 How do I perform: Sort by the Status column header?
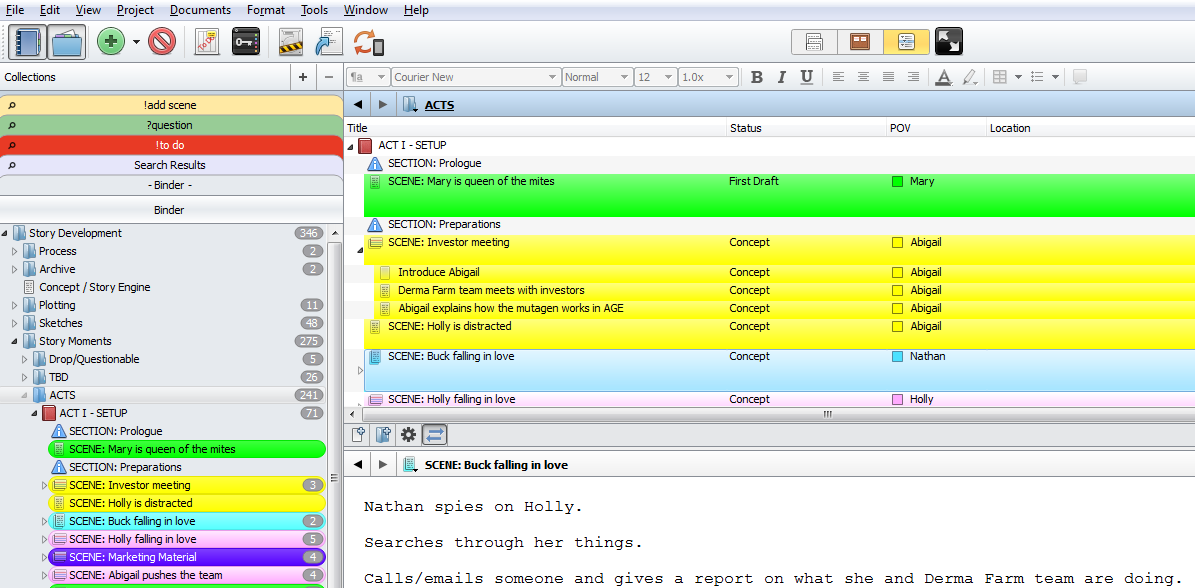806,129
